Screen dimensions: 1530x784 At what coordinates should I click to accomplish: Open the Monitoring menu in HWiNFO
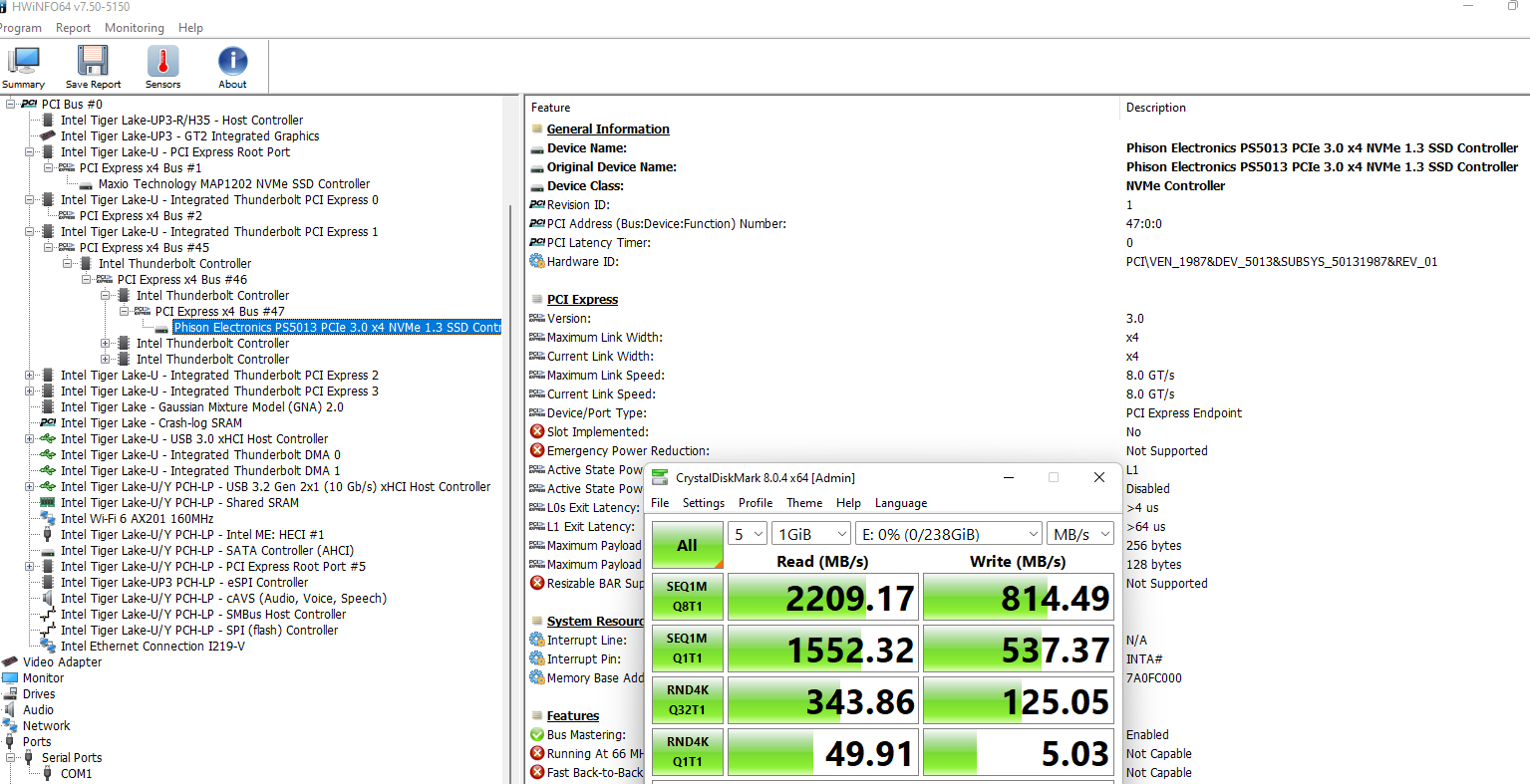click(x=135, y=28)
